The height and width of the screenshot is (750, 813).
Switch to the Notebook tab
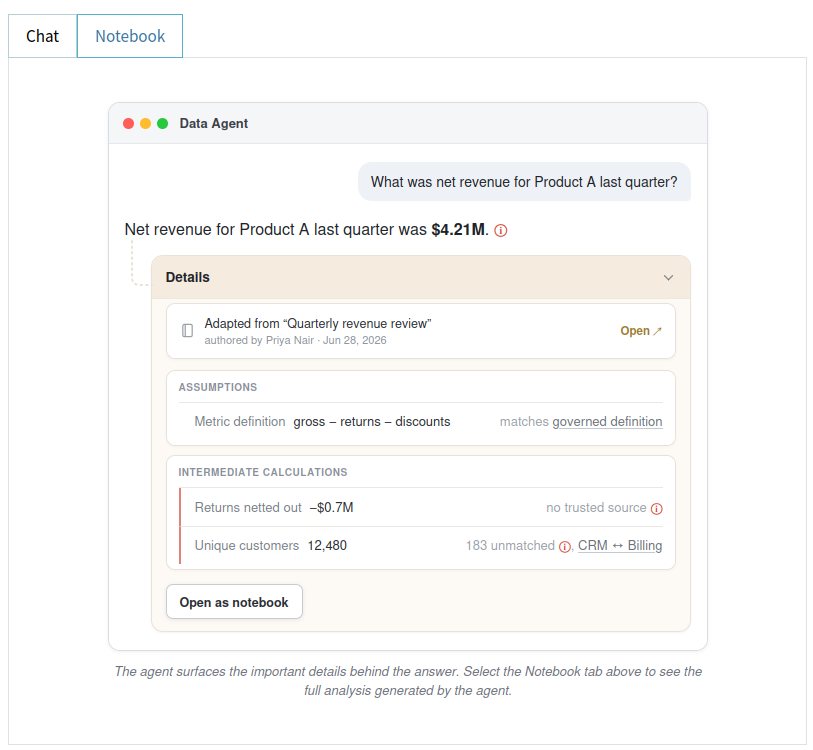[x=130, y=36]
